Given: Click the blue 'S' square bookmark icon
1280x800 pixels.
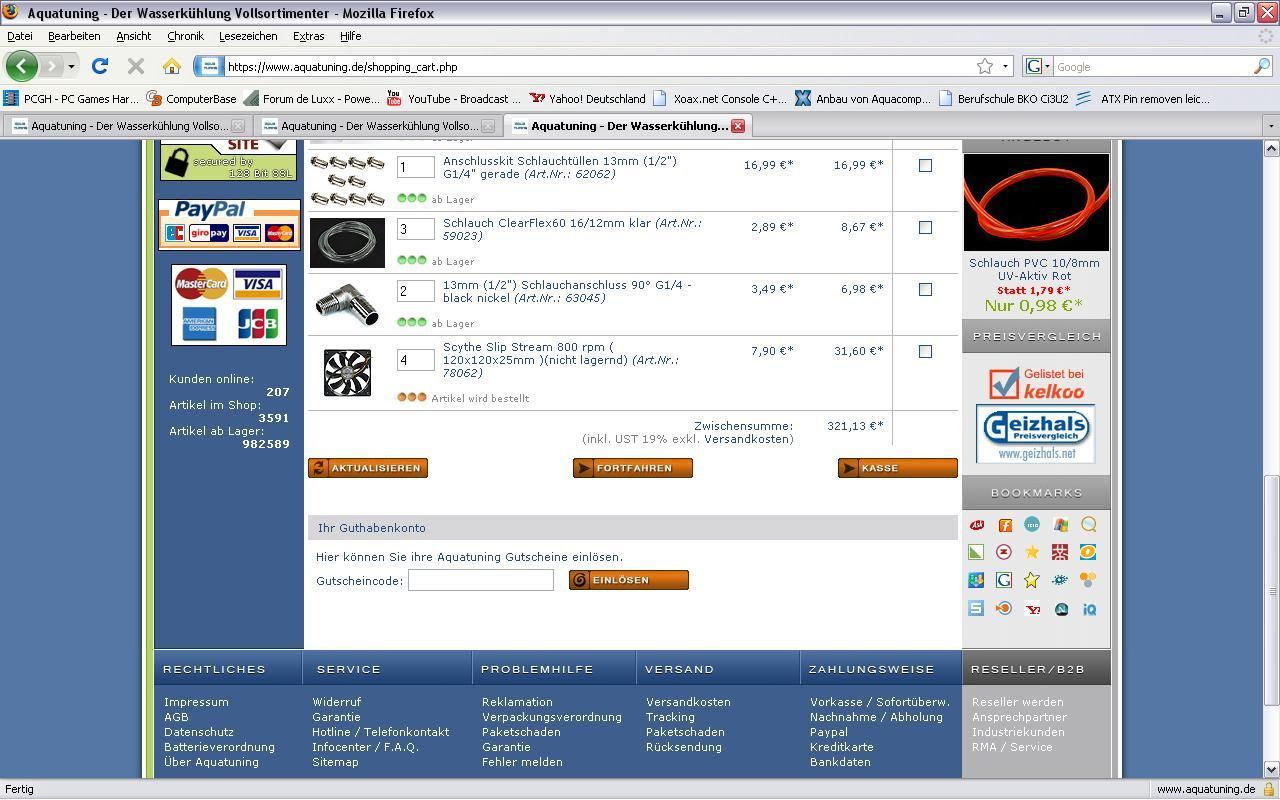Looking at the screenshot, I should point(976,608).
